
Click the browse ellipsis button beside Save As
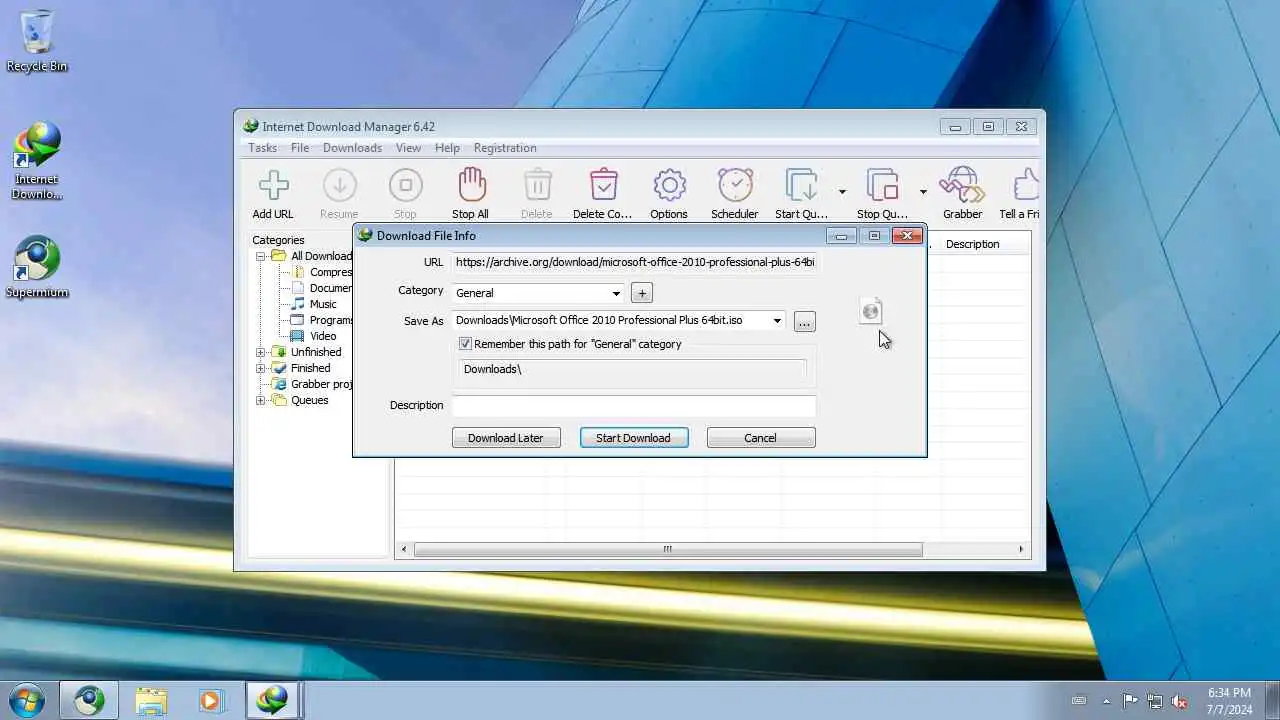tap(805, 322)
